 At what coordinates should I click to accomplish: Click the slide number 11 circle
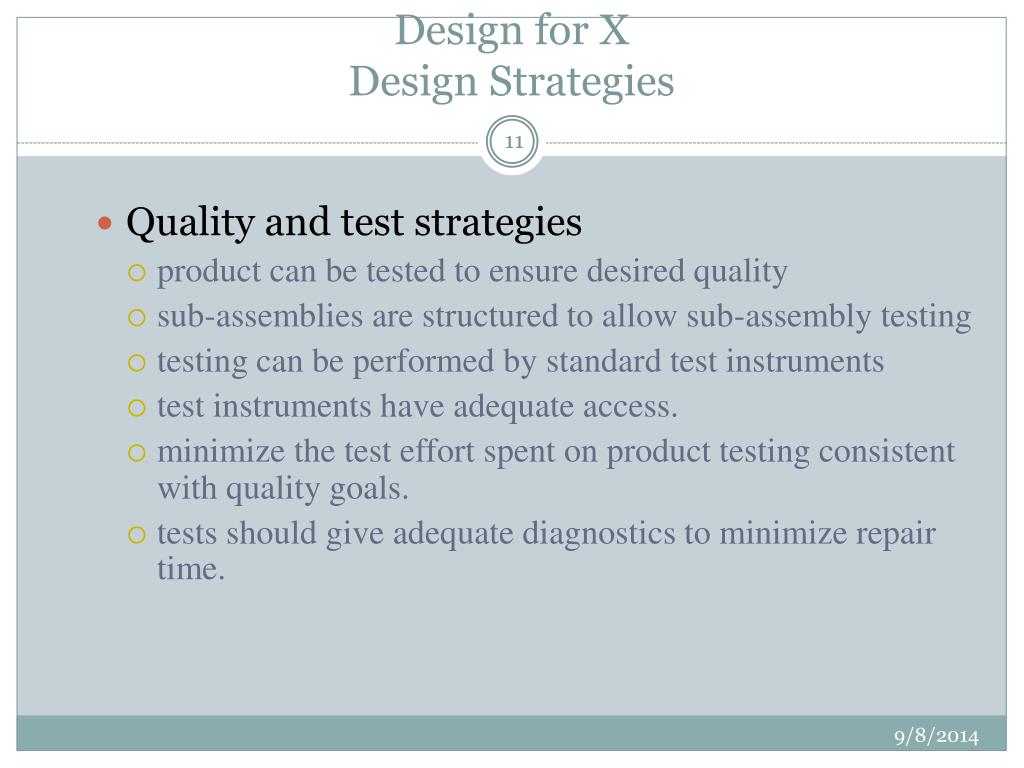click(513, 142)
